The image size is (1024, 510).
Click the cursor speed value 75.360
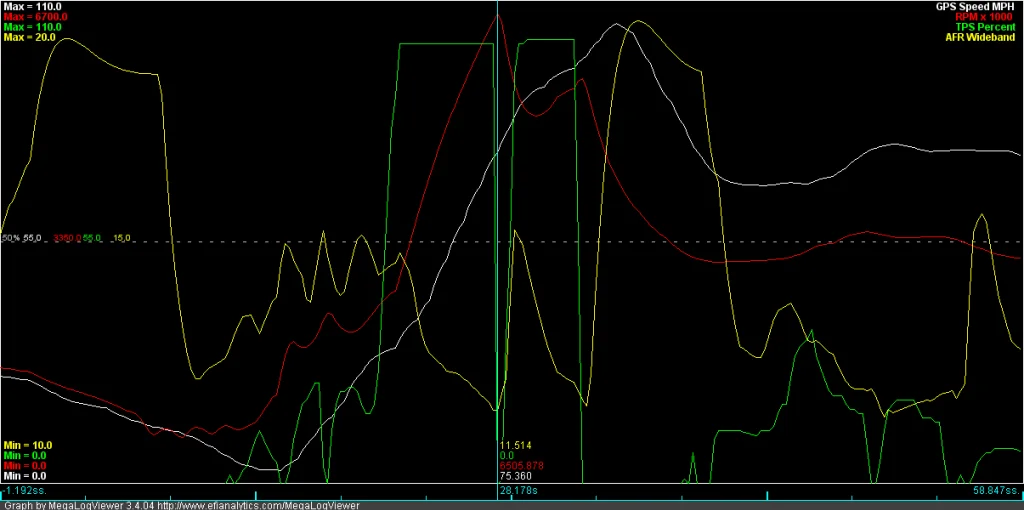click(515, 476)
